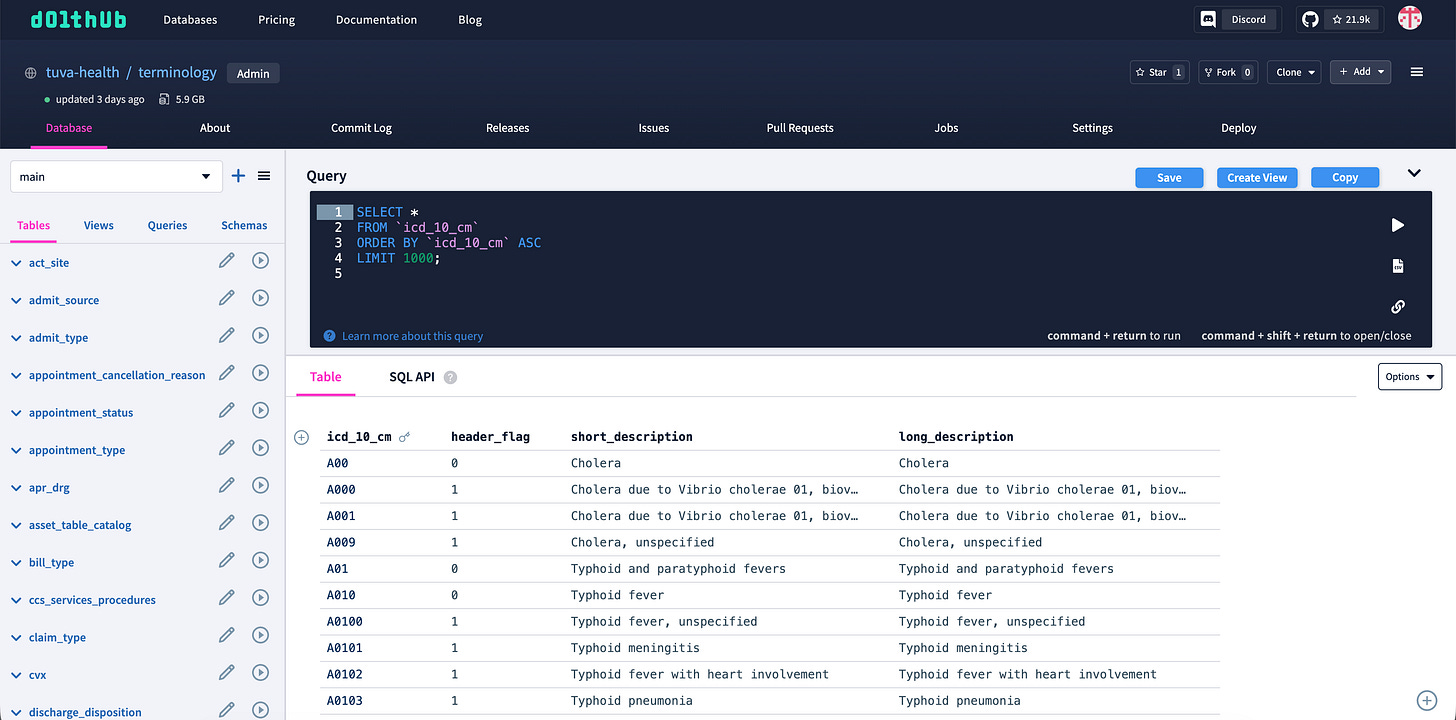Open the tuva-health owner link
This screenshot has height=720, width=1456.
(82, 72)
